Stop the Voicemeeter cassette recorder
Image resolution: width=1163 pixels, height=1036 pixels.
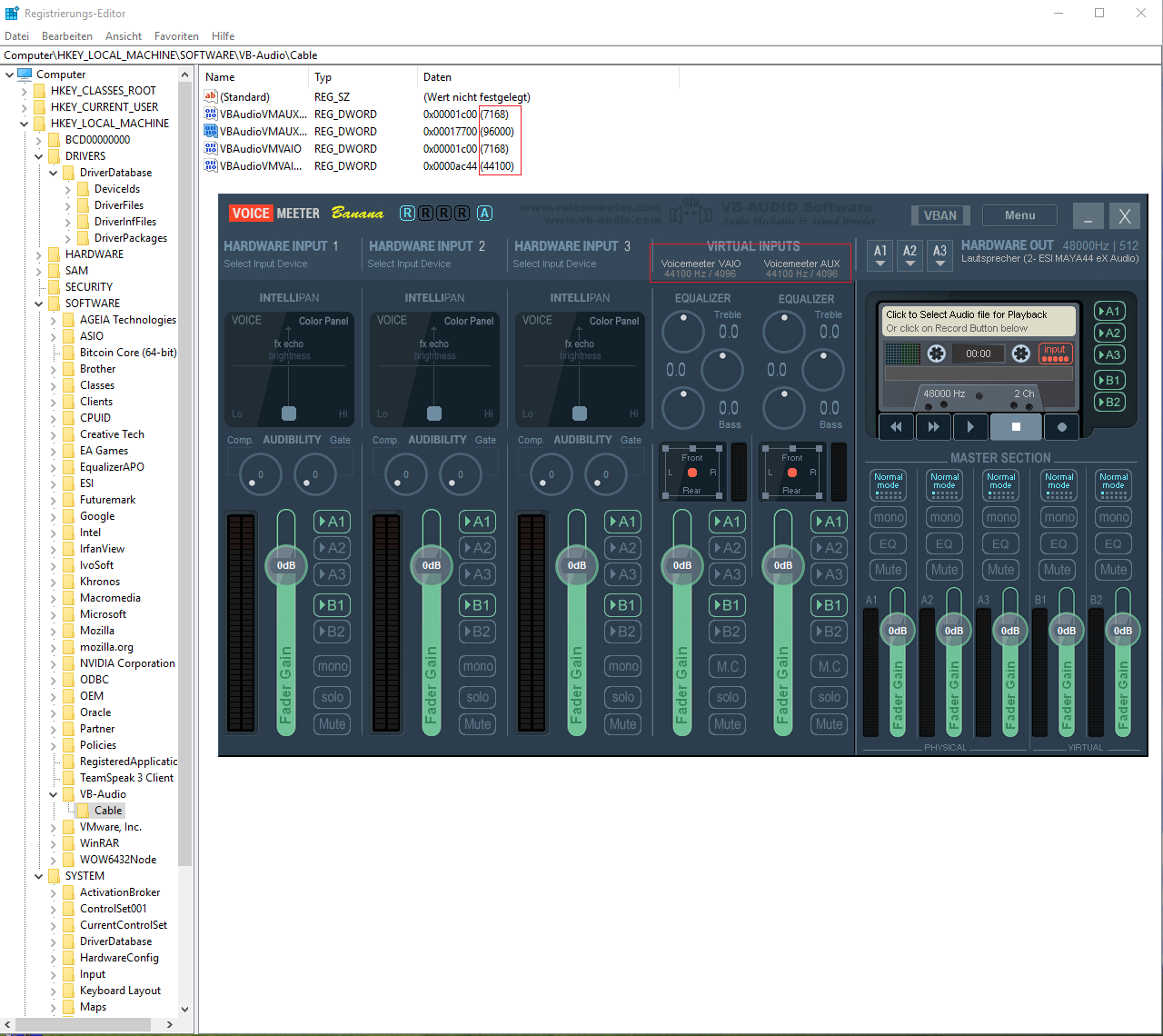click(1016, 426)
